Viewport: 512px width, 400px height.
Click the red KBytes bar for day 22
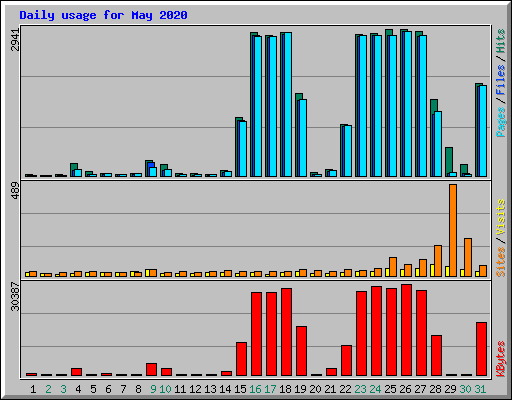[346, 361]
